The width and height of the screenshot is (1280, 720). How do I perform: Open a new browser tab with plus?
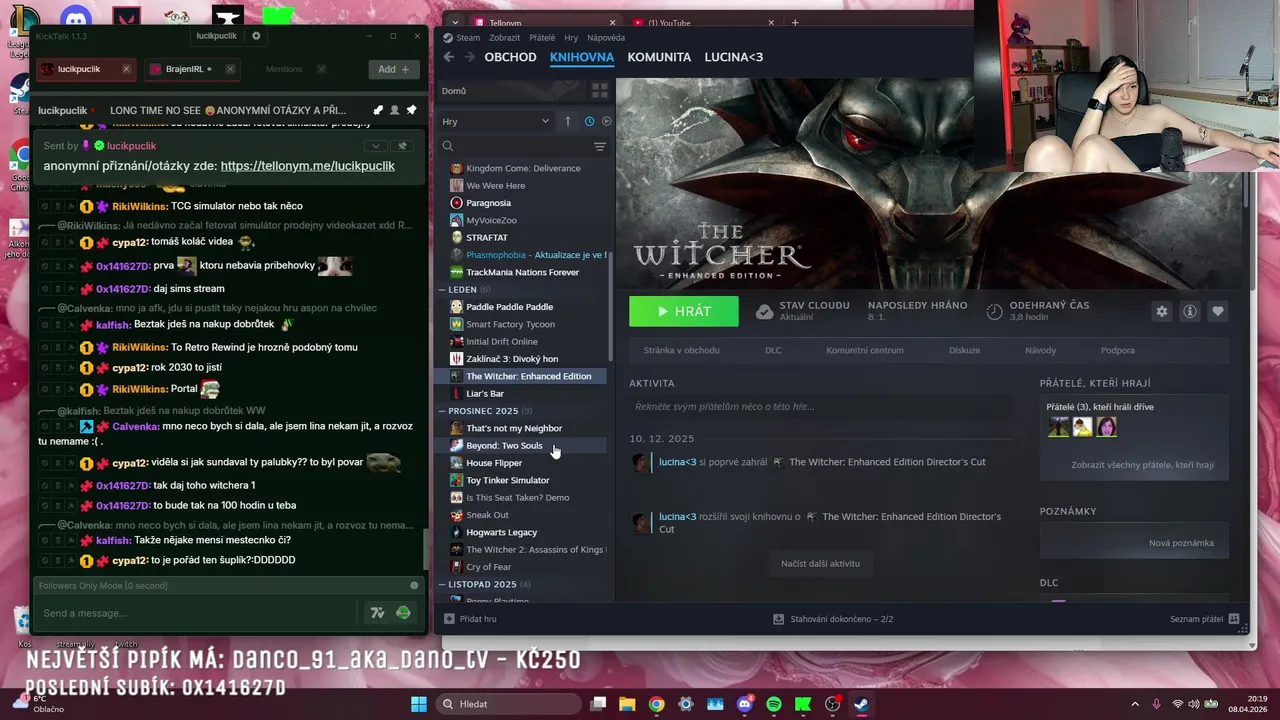tap(795, 23)
